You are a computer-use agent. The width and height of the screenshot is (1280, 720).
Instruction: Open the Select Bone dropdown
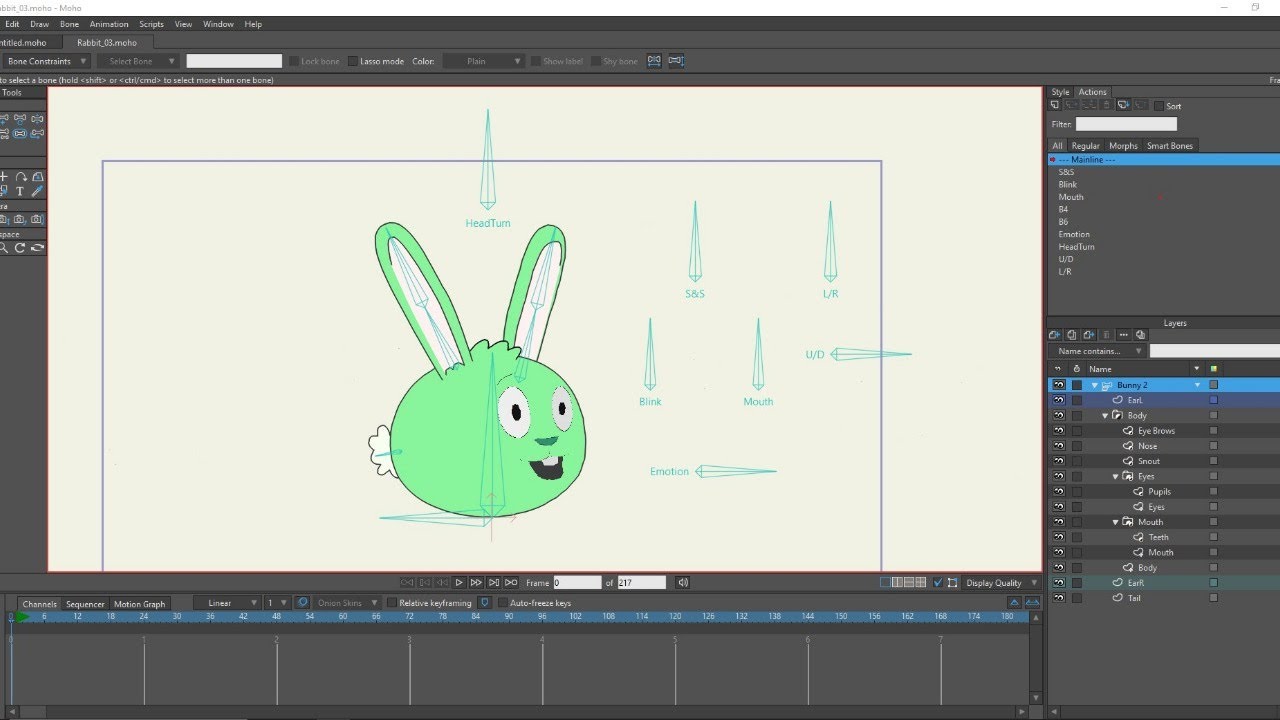click(138, 61)
